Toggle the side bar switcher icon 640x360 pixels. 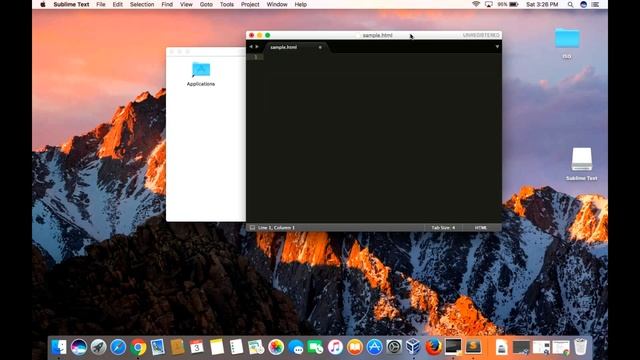pyautogui.click(x=252, y=228)
